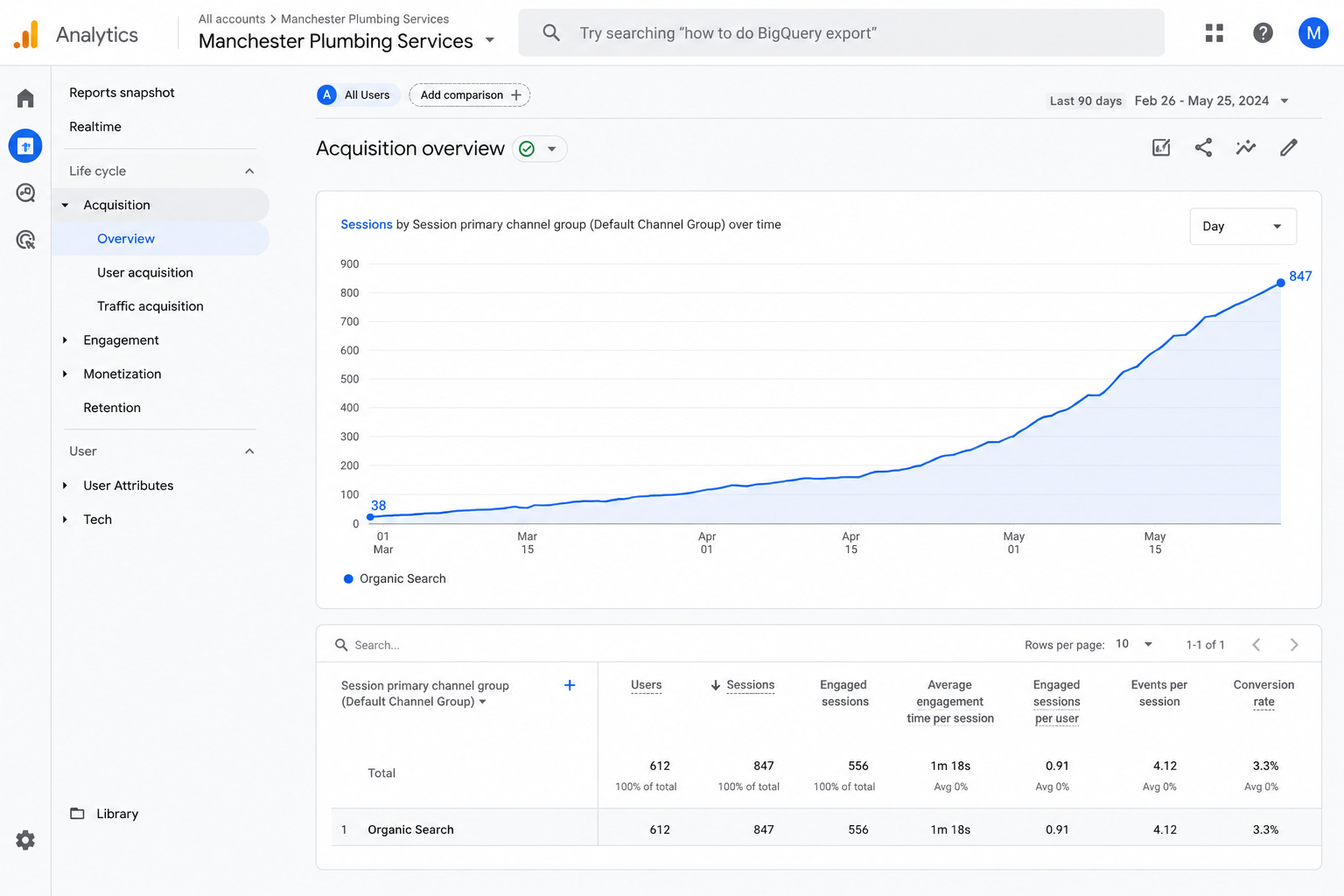This screenshot has height=896, width=1344.
Task: Sort by Engaged sessions per user header
Action: click(1056, 702)
